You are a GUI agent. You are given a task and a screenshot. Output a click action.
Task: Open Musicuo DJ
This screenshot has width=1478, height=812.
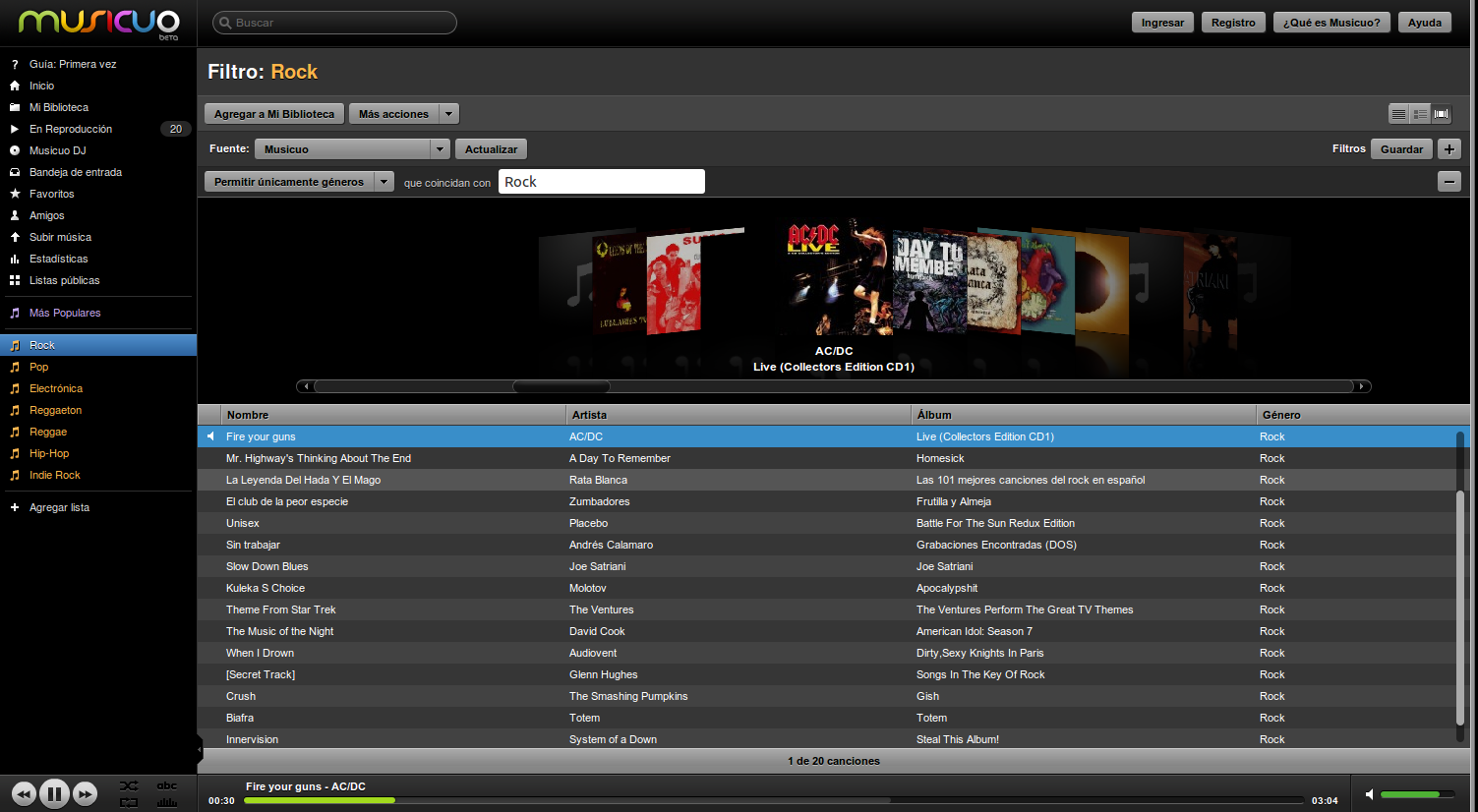point(58,150)
